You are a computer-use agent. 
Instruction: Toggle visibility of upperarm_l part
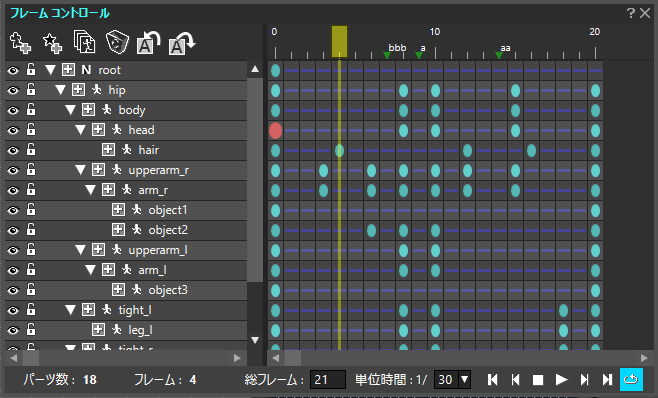pyautogui.click(x=13, y=250)
